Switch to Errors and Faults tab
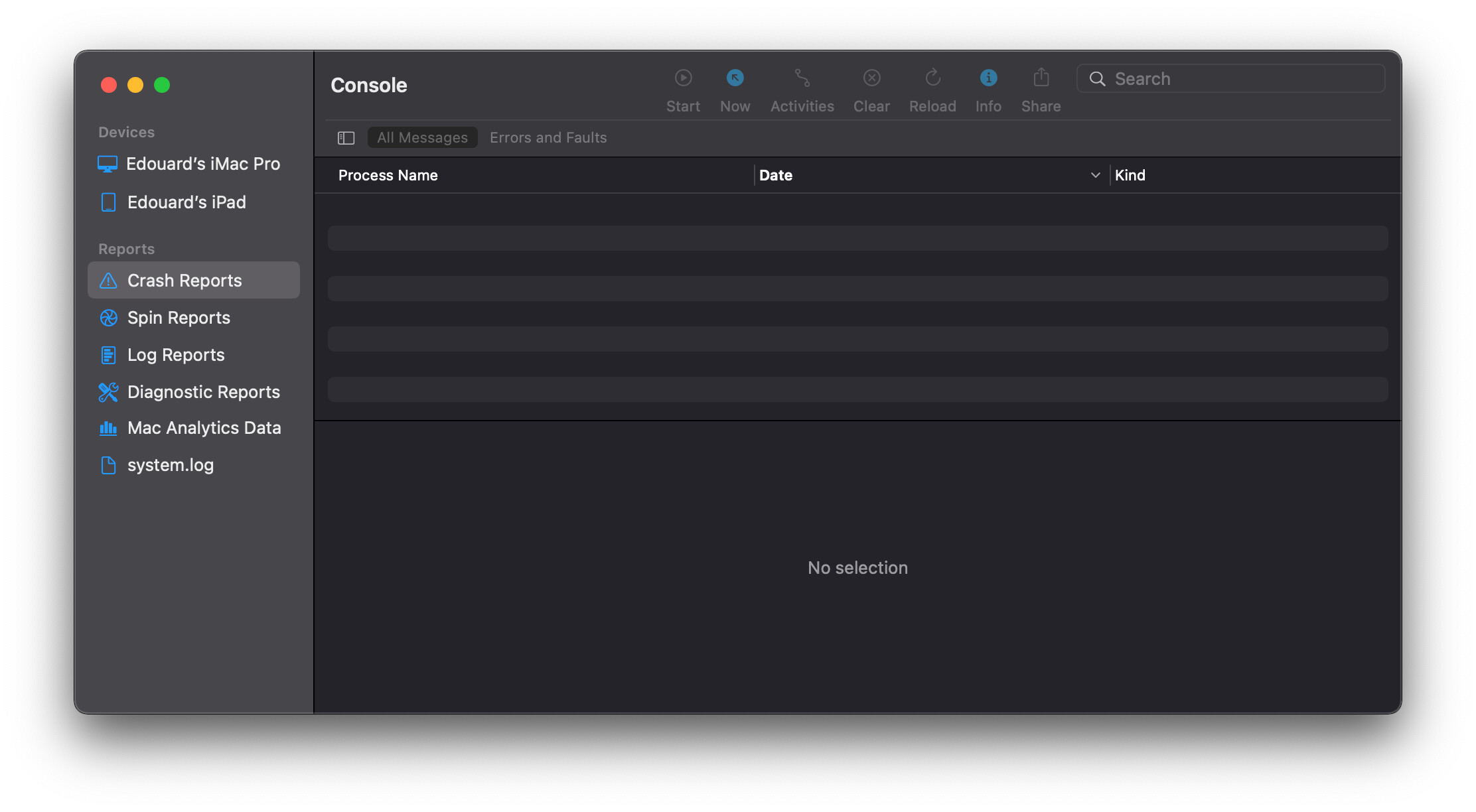This screenshot has height=812, width=1476. 548,137
